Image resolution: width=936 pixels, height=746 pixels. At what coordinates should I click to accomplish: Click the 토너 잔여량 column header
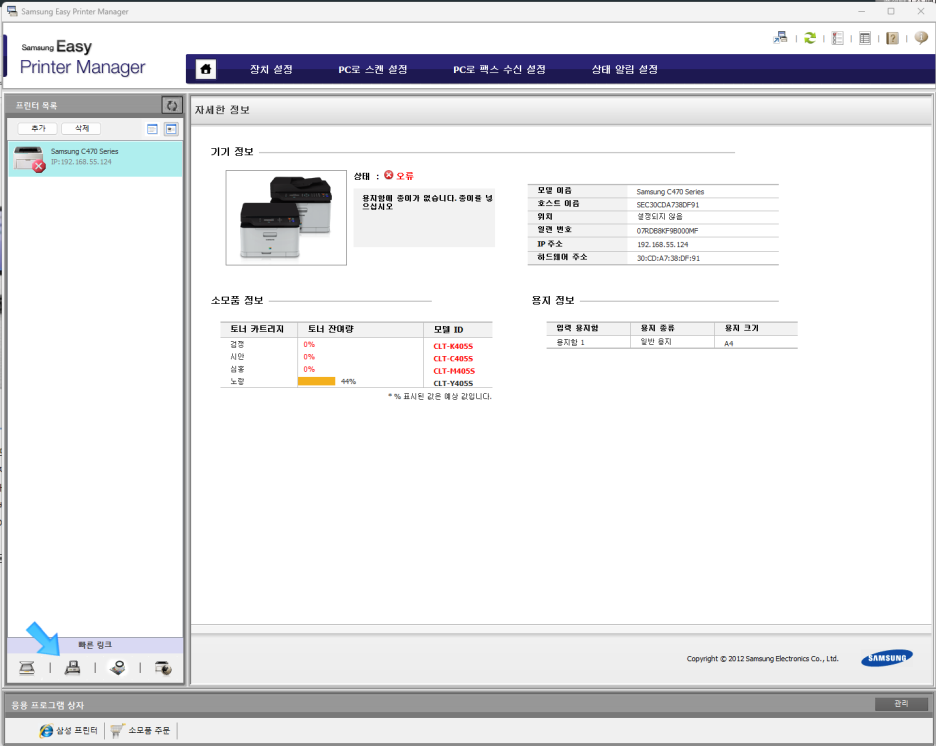[x=331, y=329]
